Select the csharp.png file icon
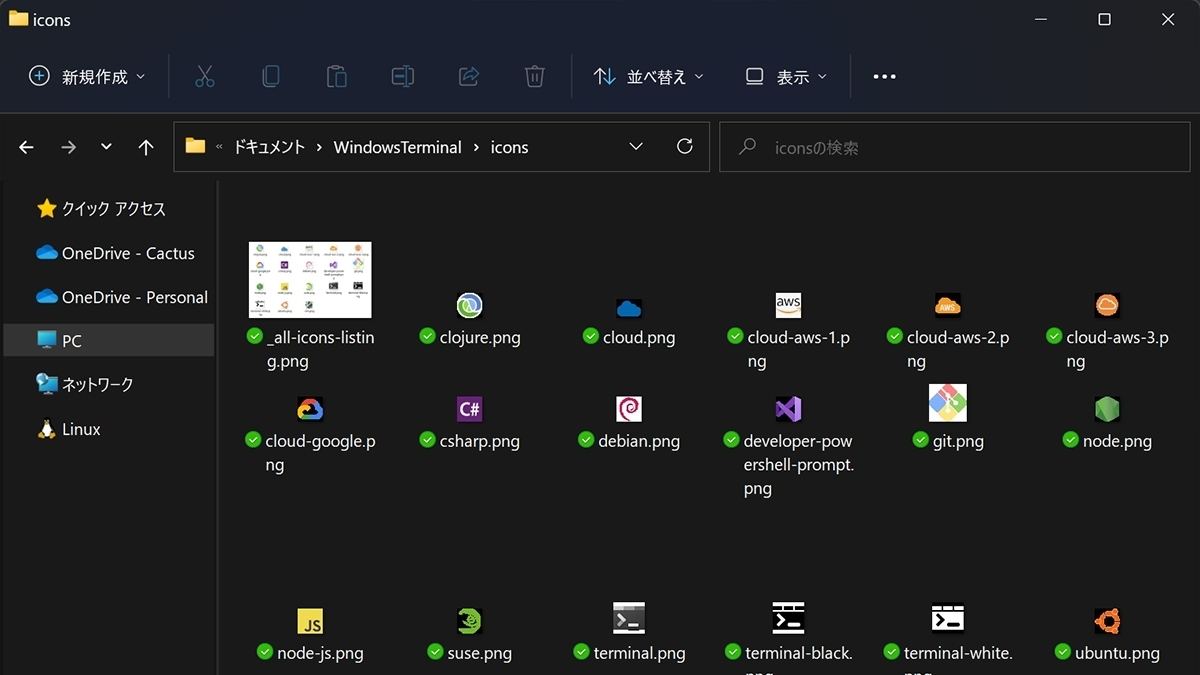1200x675 pixels. [x=469, y=409]
